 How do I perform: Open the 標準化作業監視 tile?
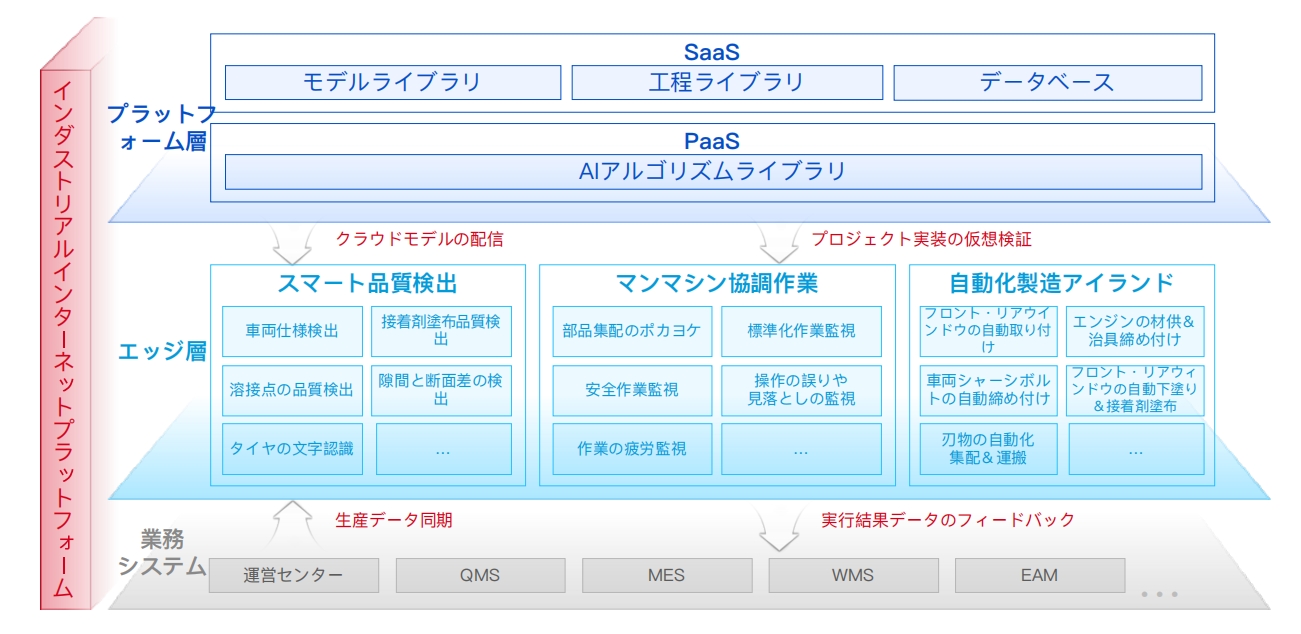coord(801,331)
